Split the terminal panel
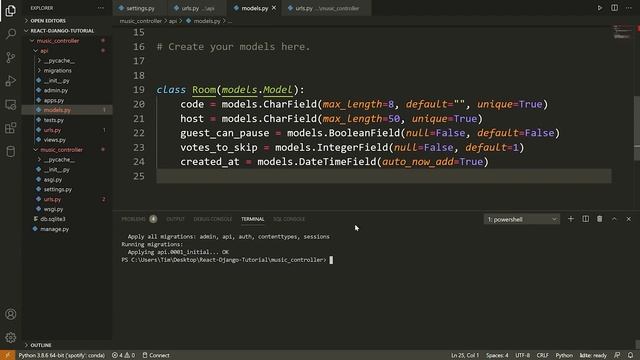The image size is (640, 360). [x=585, y=219]
